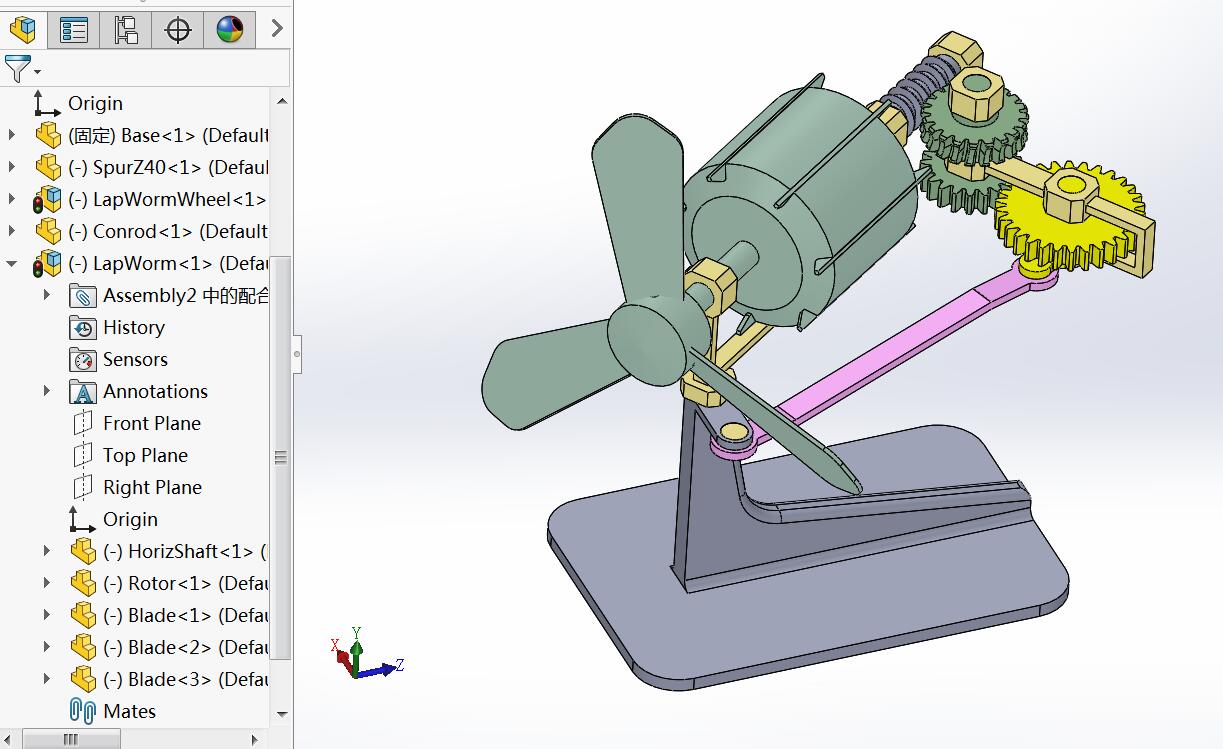Select the History item label
The image size is (1223, 749).
(x=134, y=327)
